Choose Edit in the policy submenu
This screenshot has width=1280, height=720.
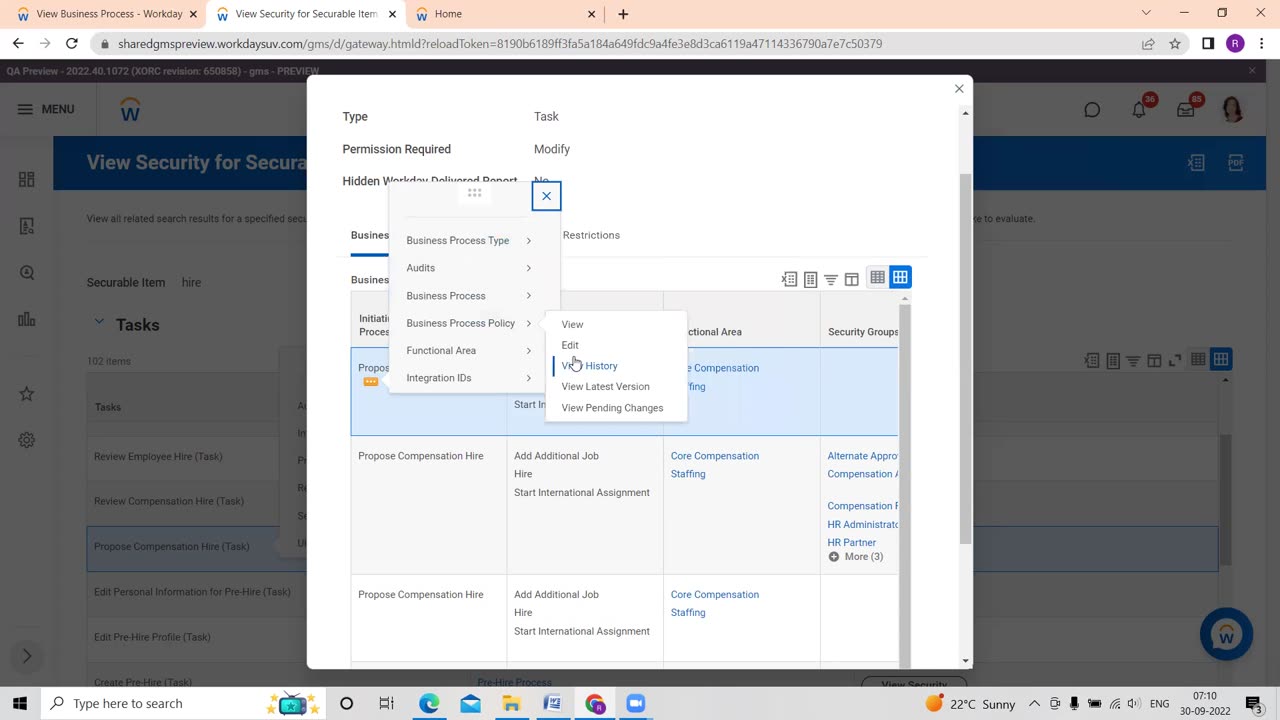tap(570, 345)
